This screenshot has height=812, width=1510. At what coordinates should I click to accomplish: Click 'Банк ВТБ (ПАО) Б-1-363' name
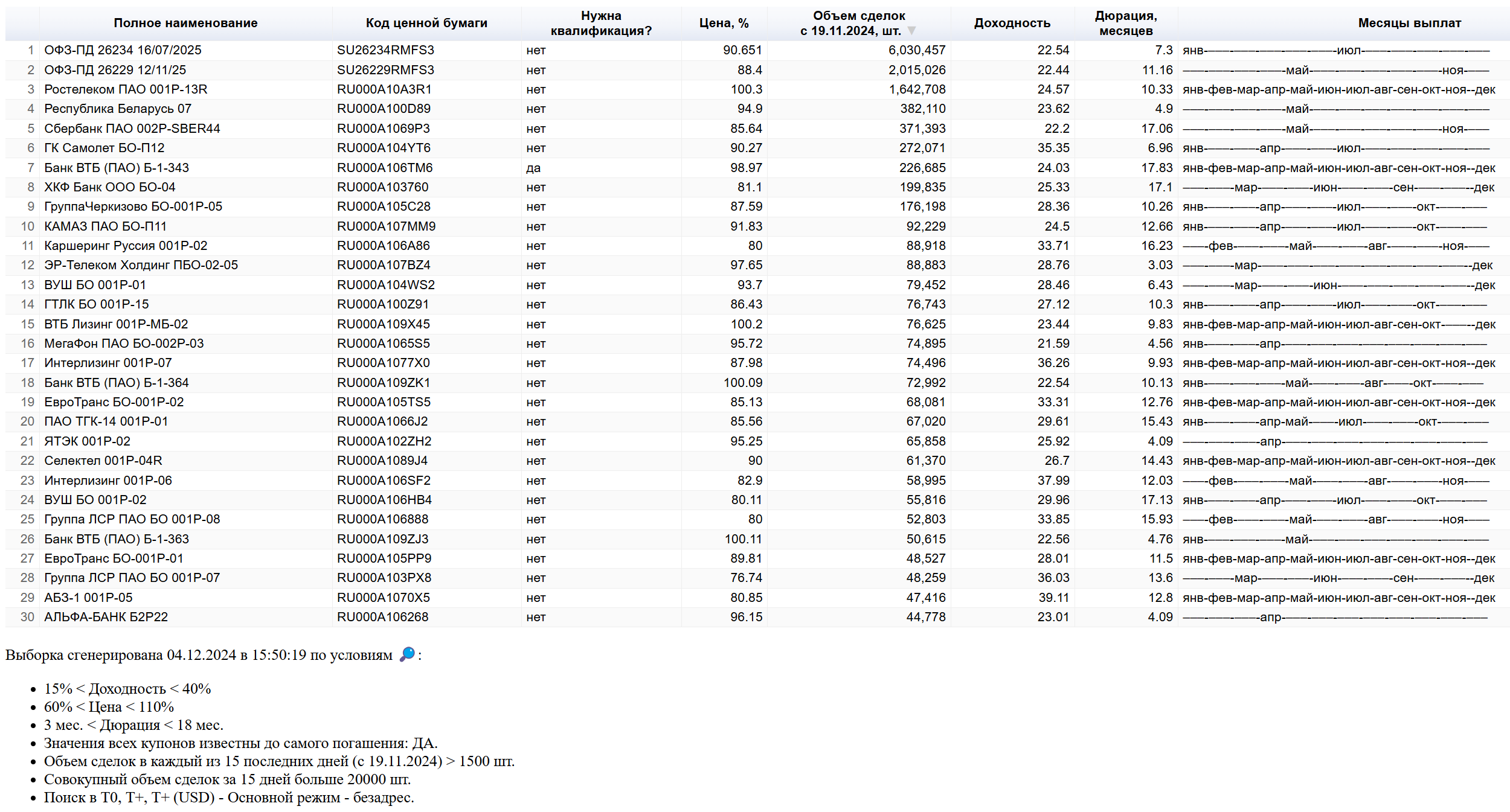pos(117,539)
